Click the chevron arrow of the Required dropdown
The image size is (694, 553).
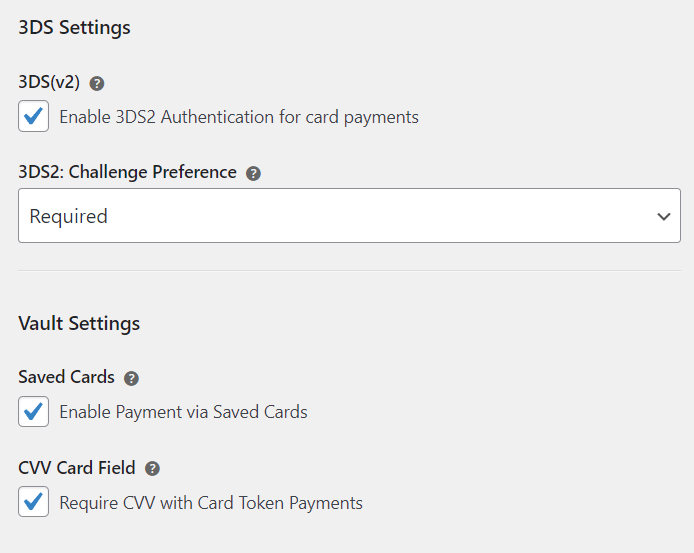(663, 216)
